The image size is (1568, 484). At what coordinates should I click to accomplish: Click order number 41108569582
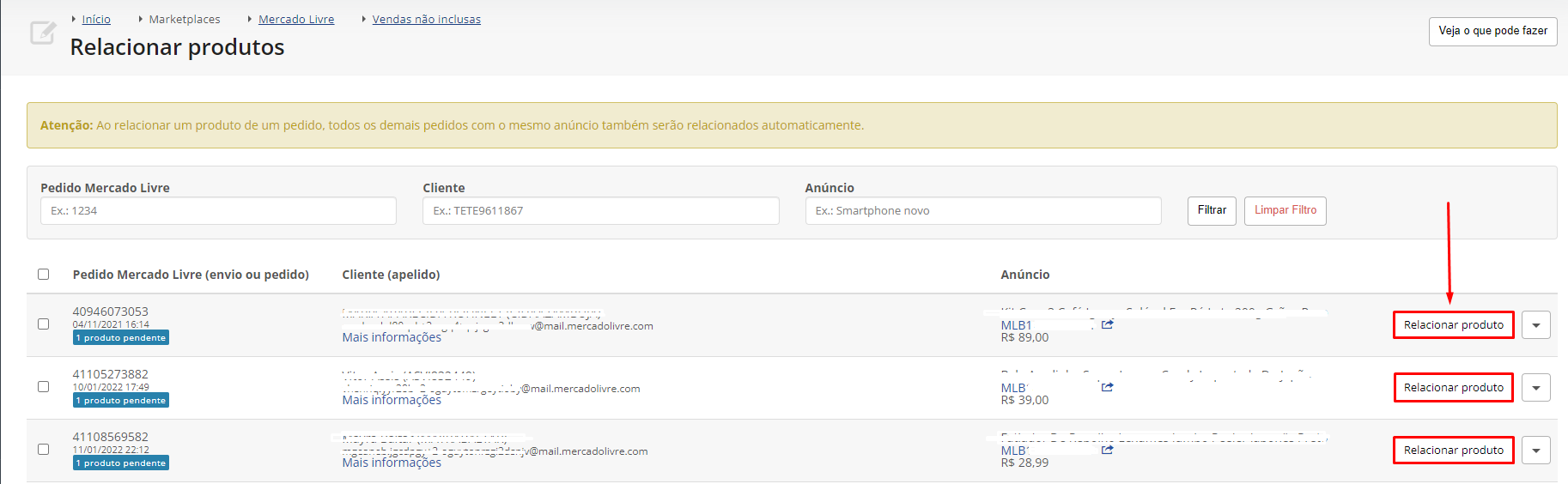pyautogui.click(x=111, y=437)
